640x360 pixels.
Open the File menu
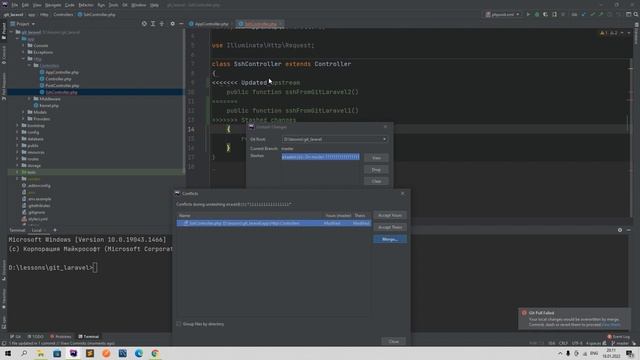point(15,5)
